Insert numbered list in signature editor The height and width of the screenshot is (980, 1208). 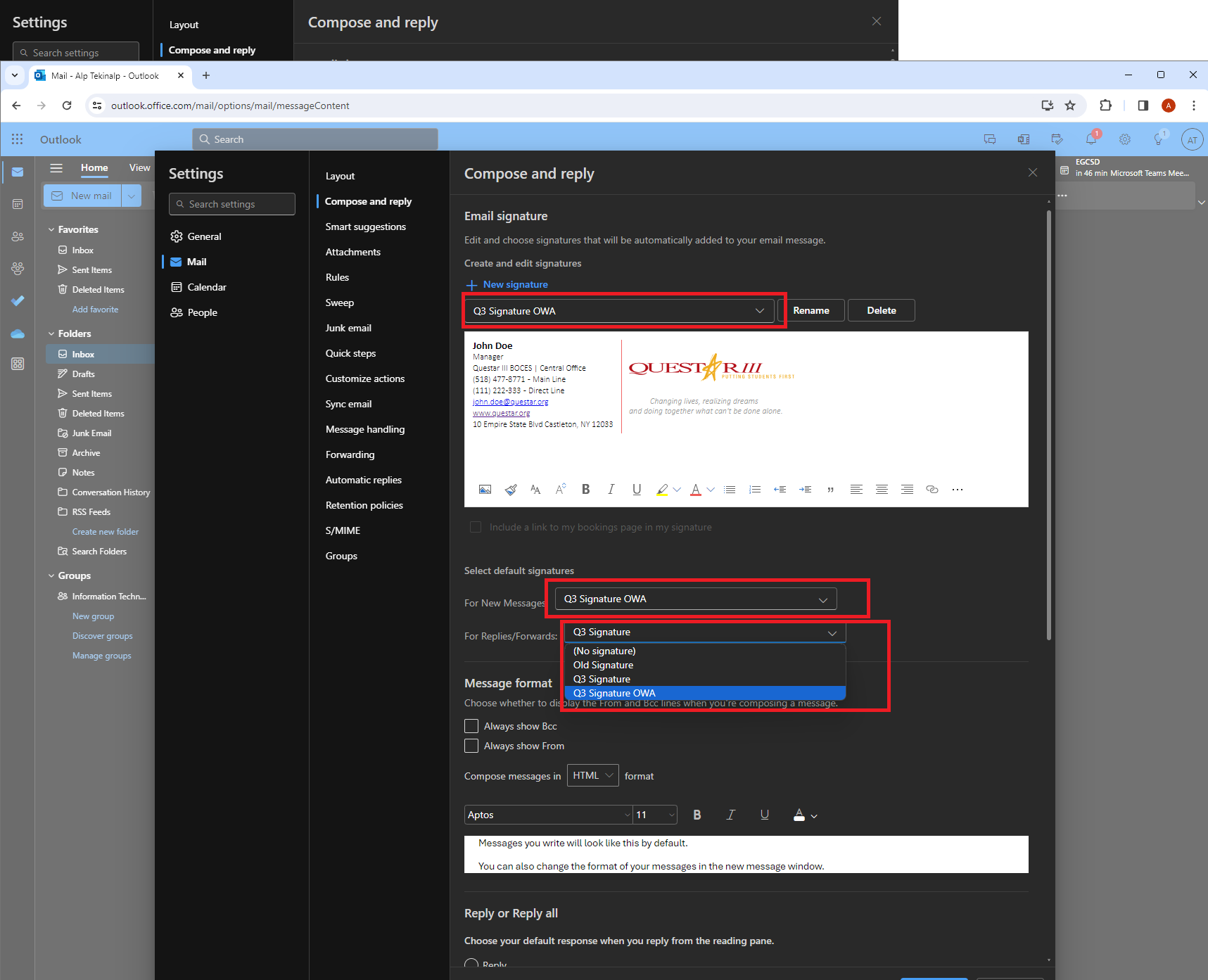click(755, 490)
